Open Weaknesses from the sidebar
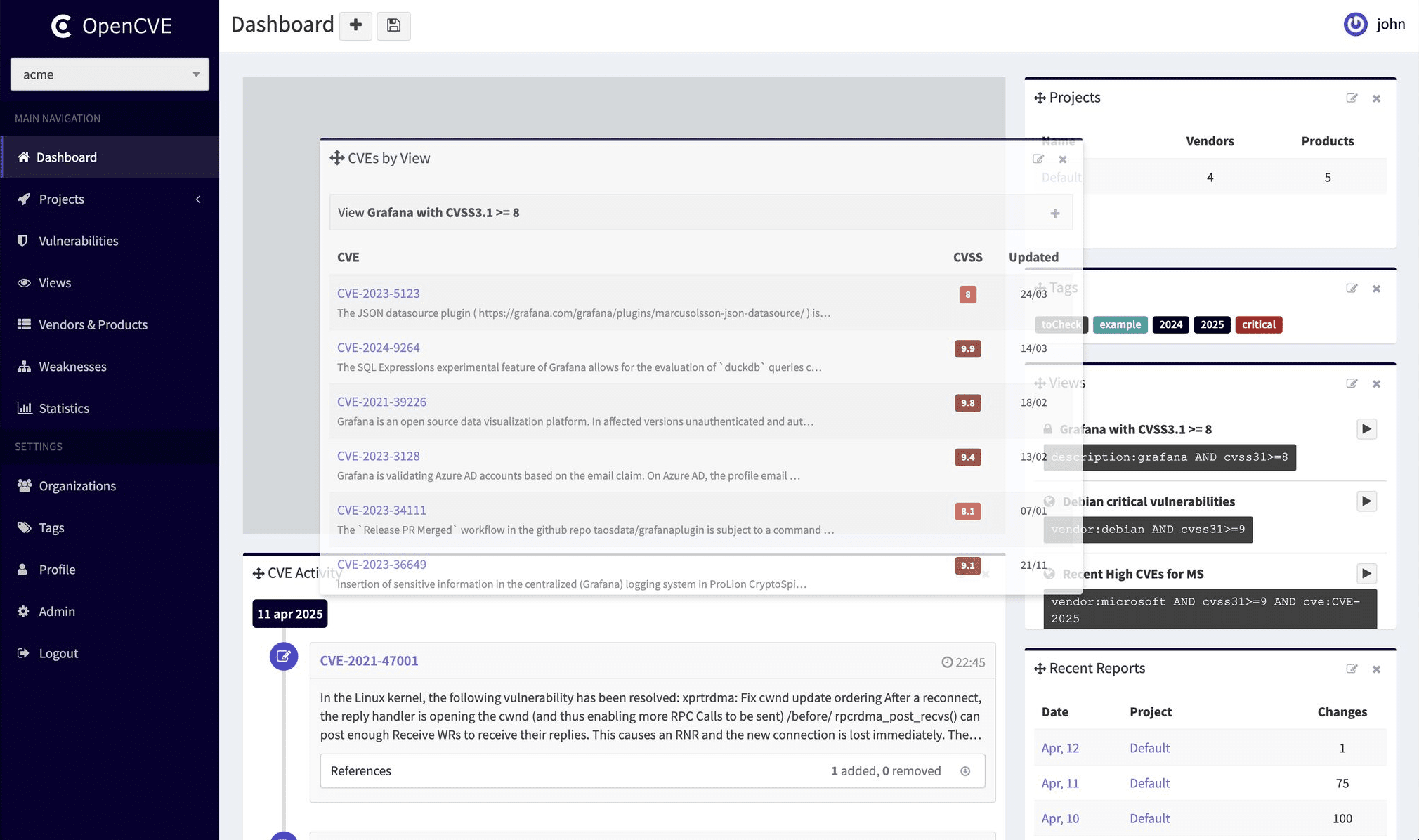This screenshot has height=840, width=1419. pos(72,366)
